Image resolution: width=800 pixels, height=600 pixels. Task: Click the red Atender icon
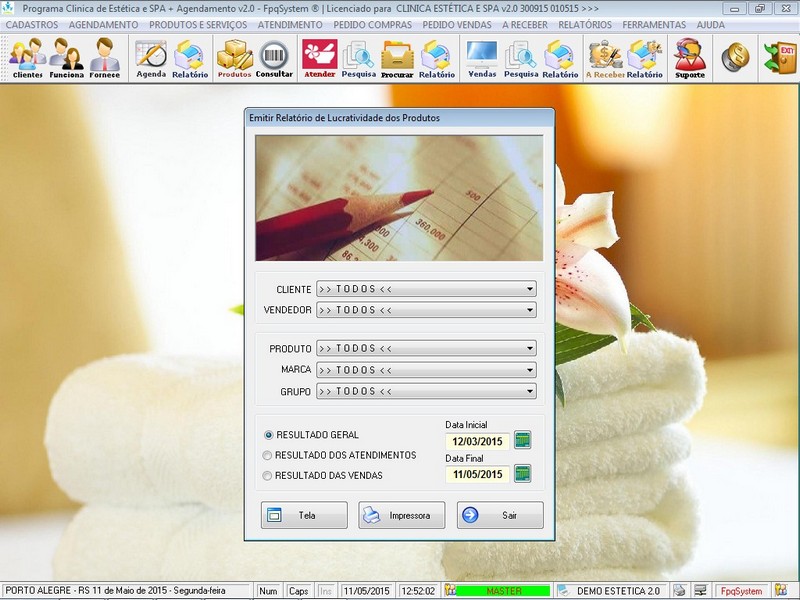[x=319, y=58]
